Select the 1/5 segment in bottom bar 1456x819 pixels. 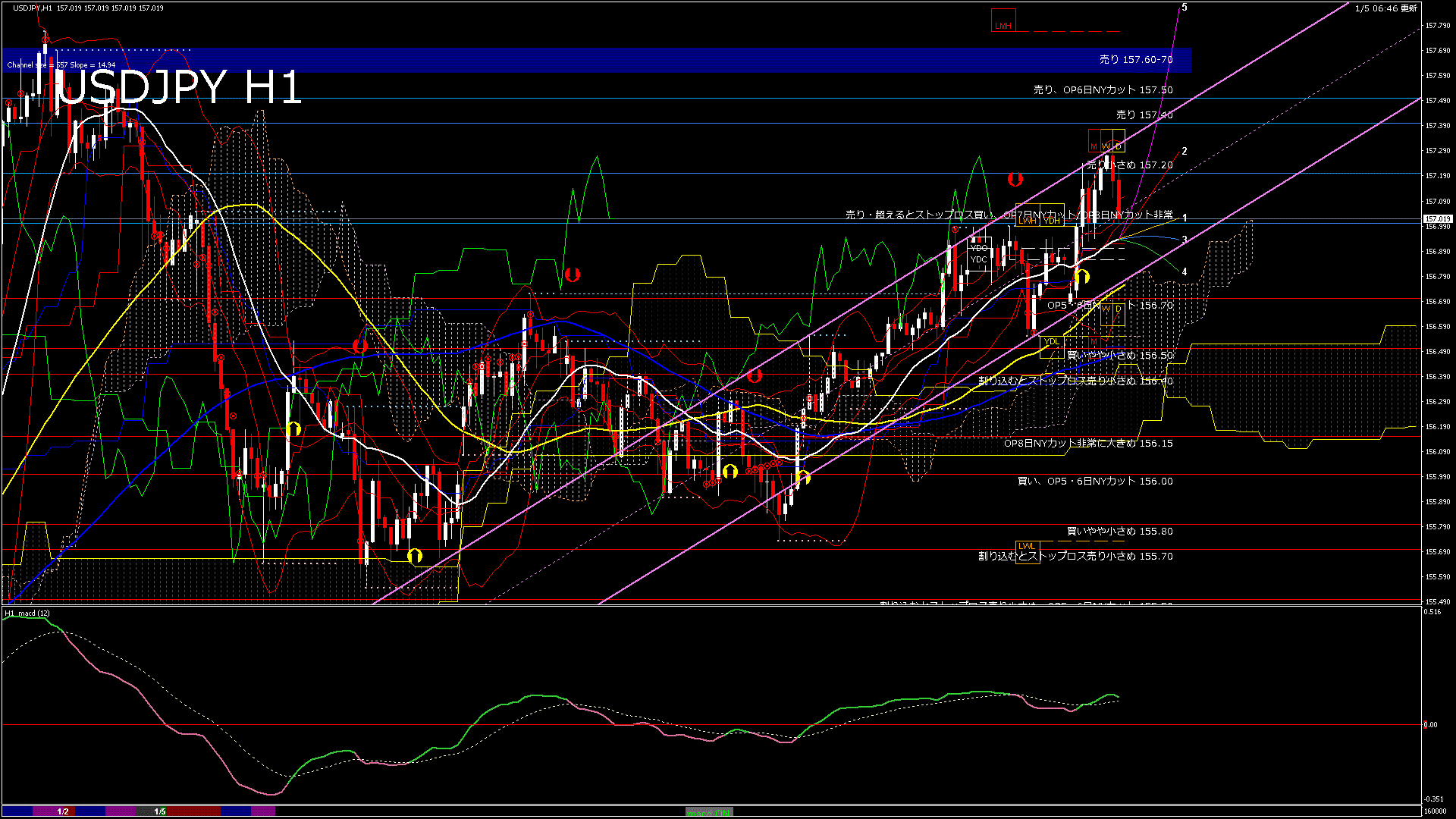pos(159,811)
